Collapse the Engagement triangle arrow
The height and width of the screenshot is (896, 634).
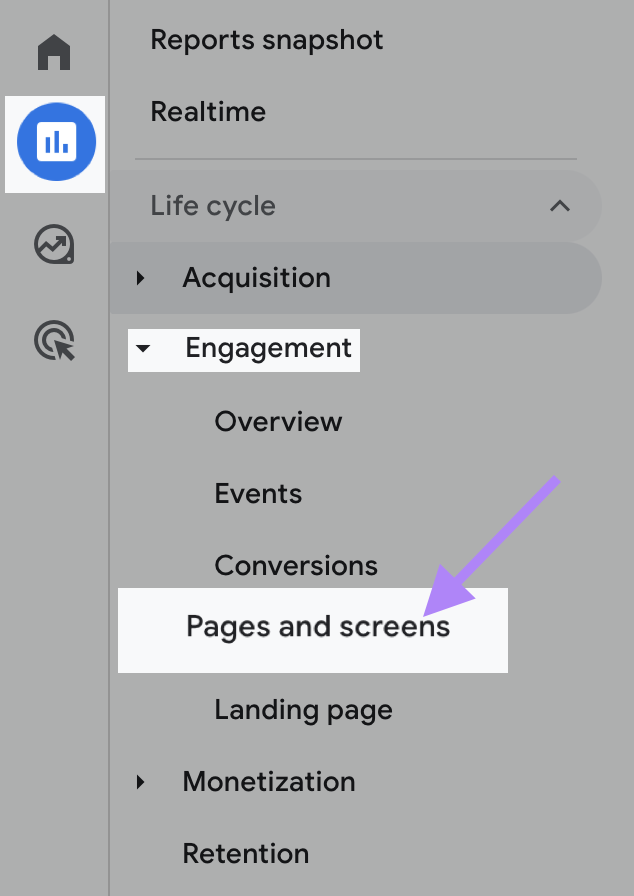click(x=143, y=349)
